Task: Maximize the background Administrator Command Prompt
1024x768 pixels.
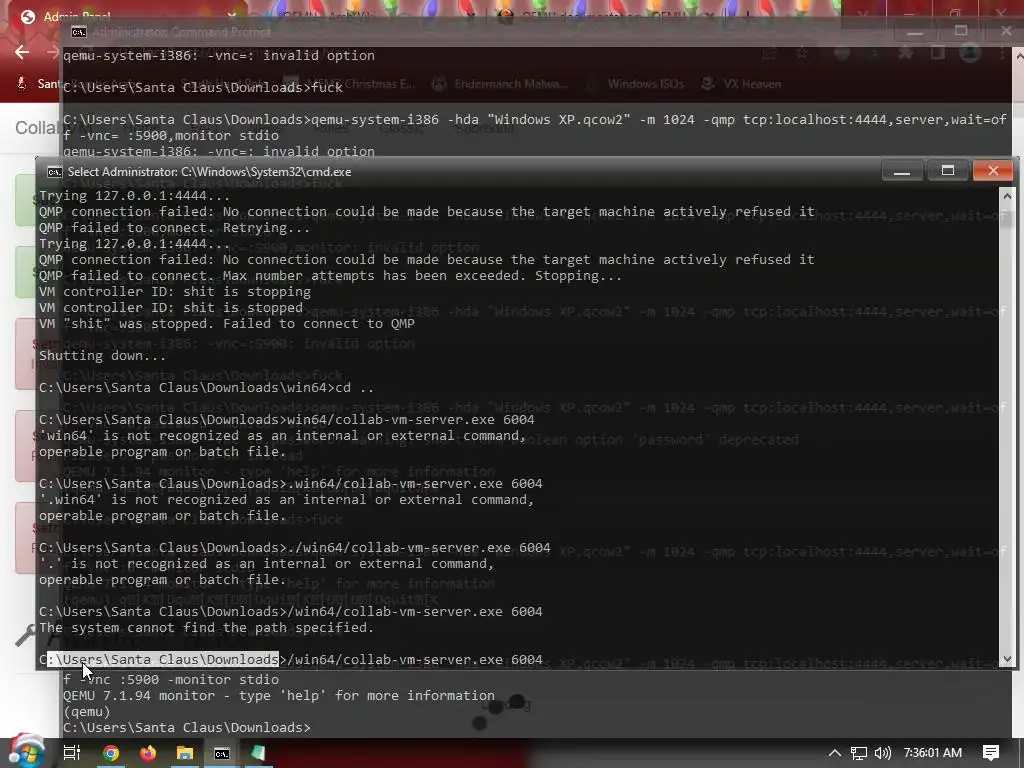Action: 961,31
